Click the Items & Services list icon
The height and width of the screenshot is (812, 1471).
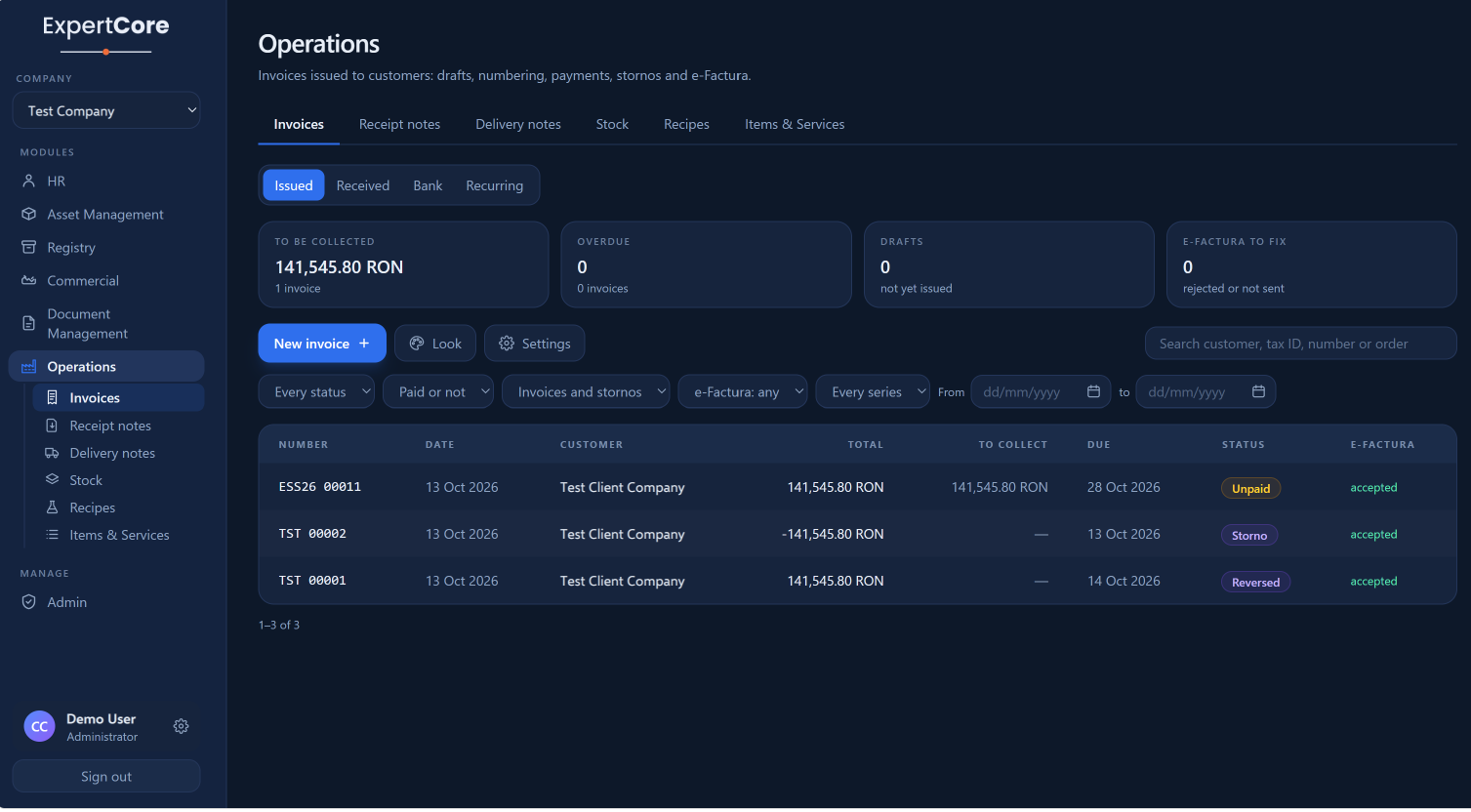[53, 535]
